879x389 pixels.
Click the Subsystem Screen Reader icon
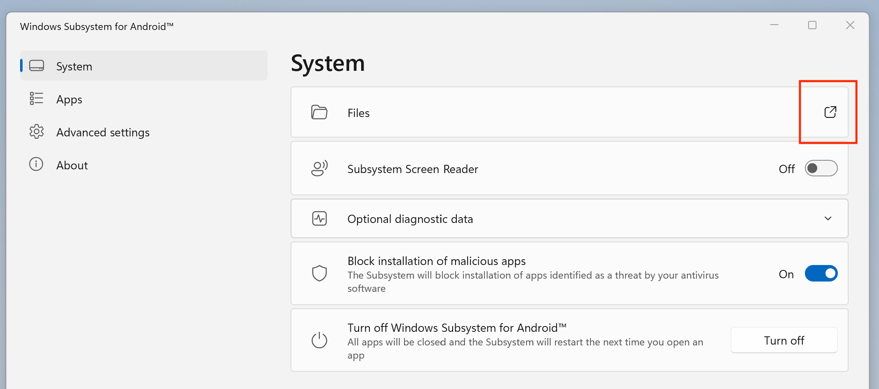(x=319, y=168)
